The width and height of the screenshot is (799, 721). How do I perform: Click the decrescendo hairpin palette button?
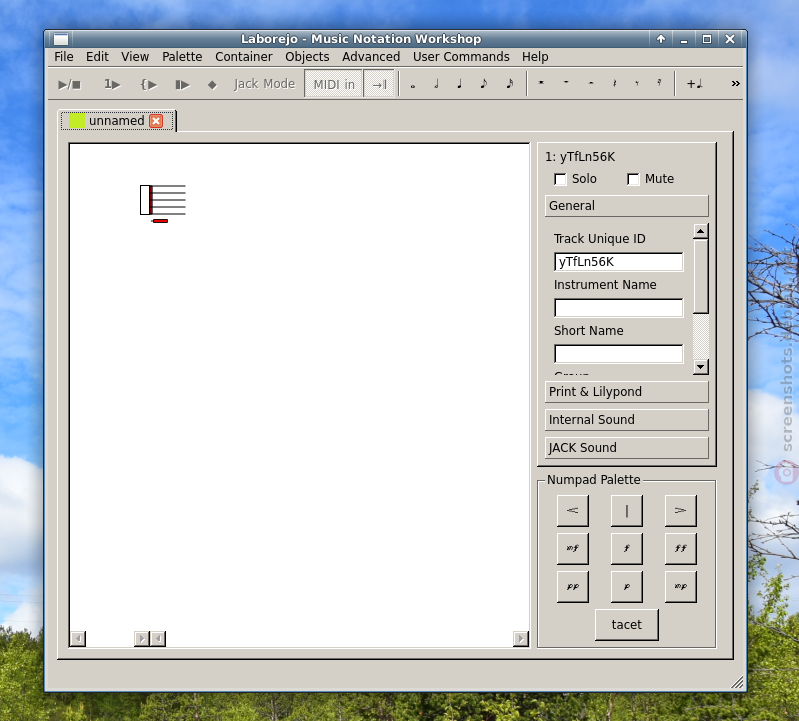tap(681, 511)
